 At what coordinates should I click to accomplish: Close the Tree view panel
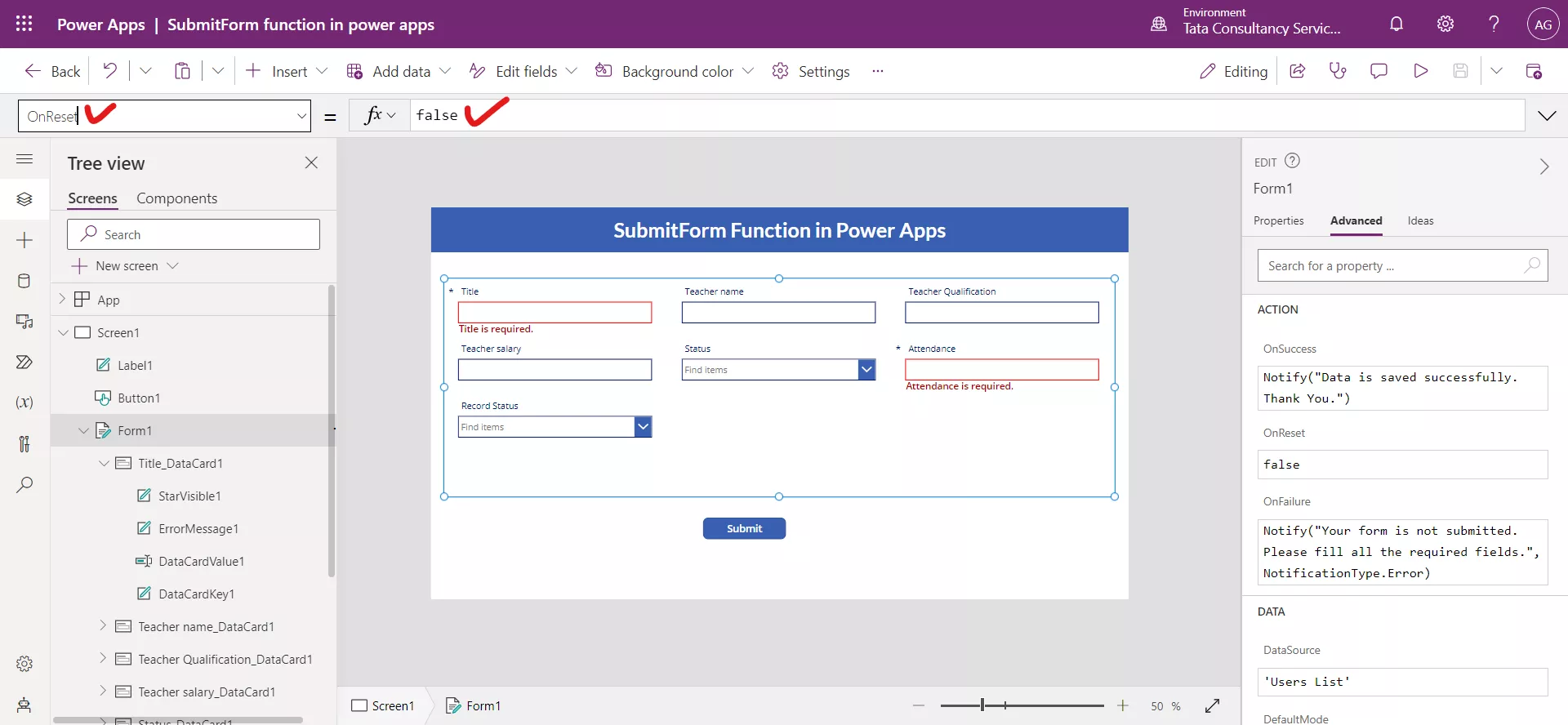click(x=311, y=162)
